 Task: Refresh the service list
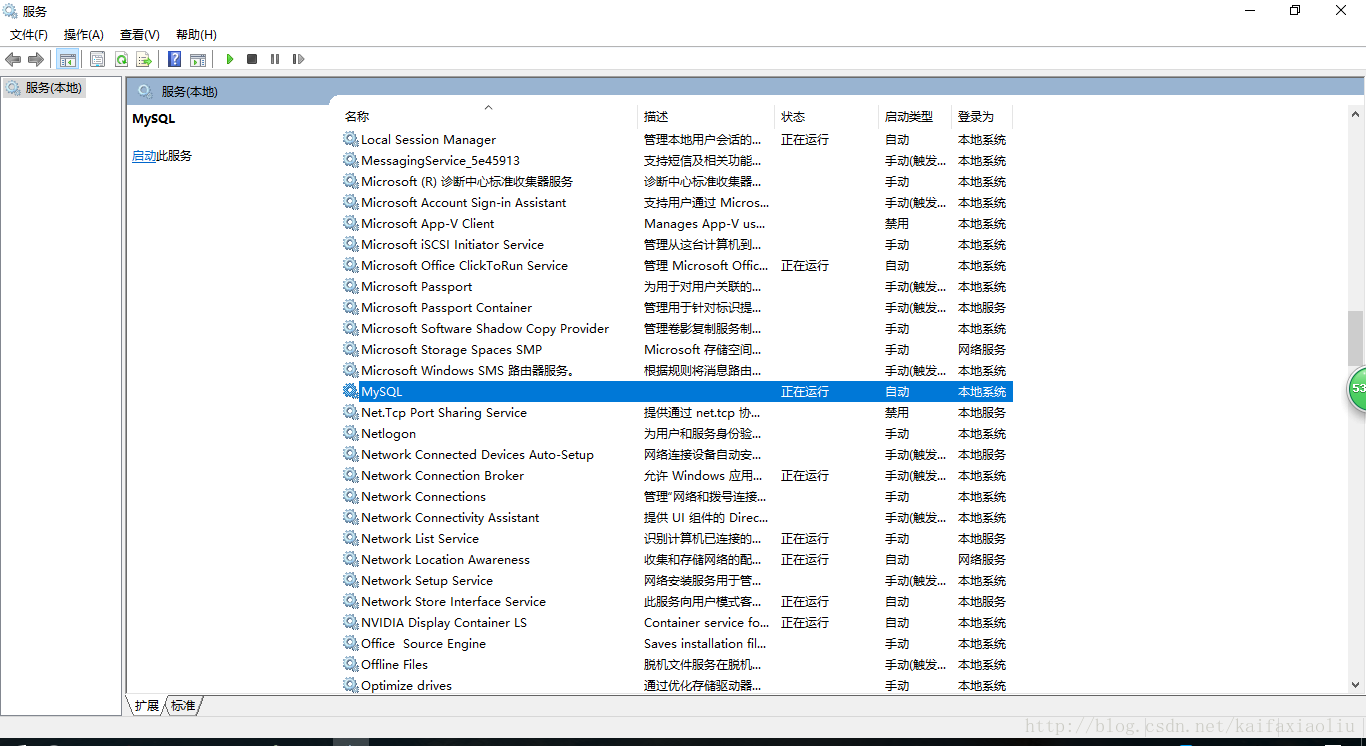point(121,59)
